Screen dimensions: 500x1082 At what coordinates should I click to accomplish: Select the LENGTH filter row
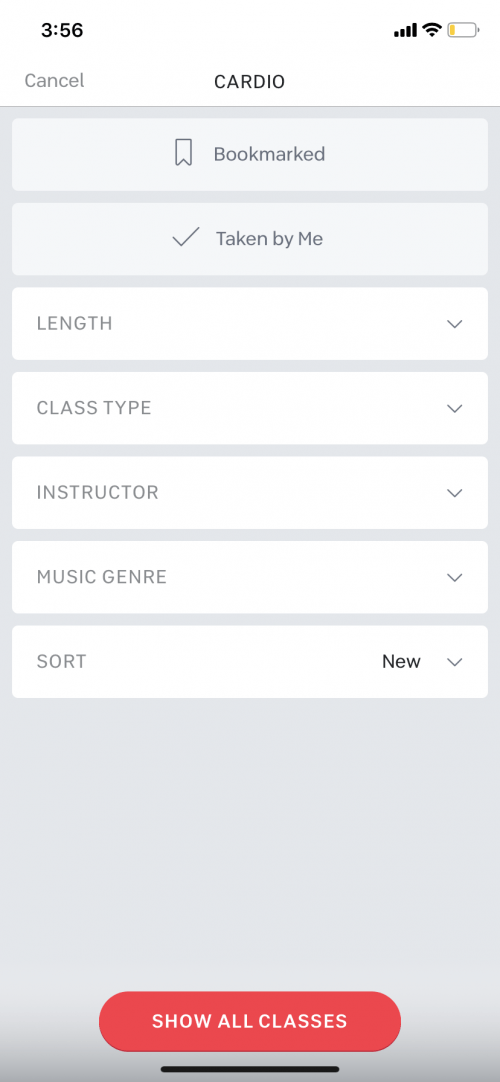click(x=250, y=324)
